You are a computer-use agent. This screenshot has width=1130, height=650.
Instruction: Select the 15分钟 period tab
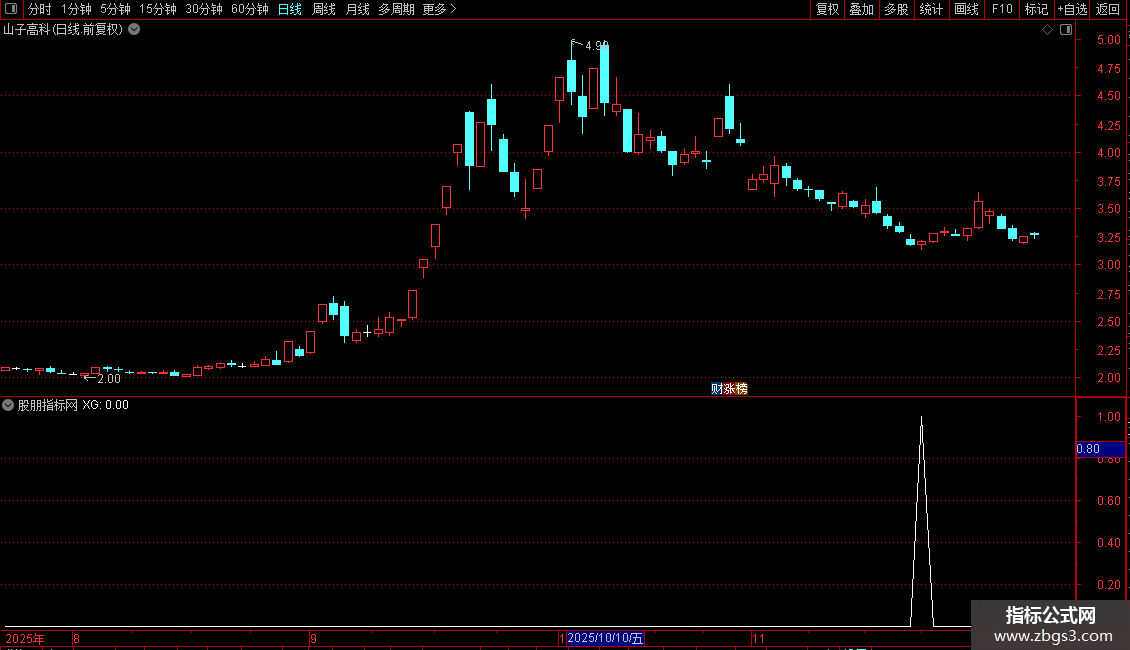tap(157, 9)
